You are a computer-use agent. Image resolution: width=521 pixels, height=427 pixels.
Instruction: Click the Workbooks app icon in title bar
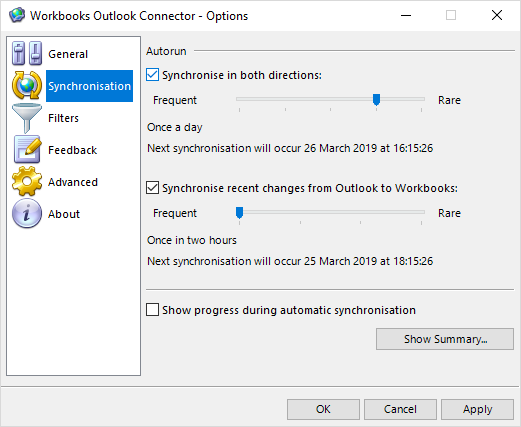tap(17, 15)
